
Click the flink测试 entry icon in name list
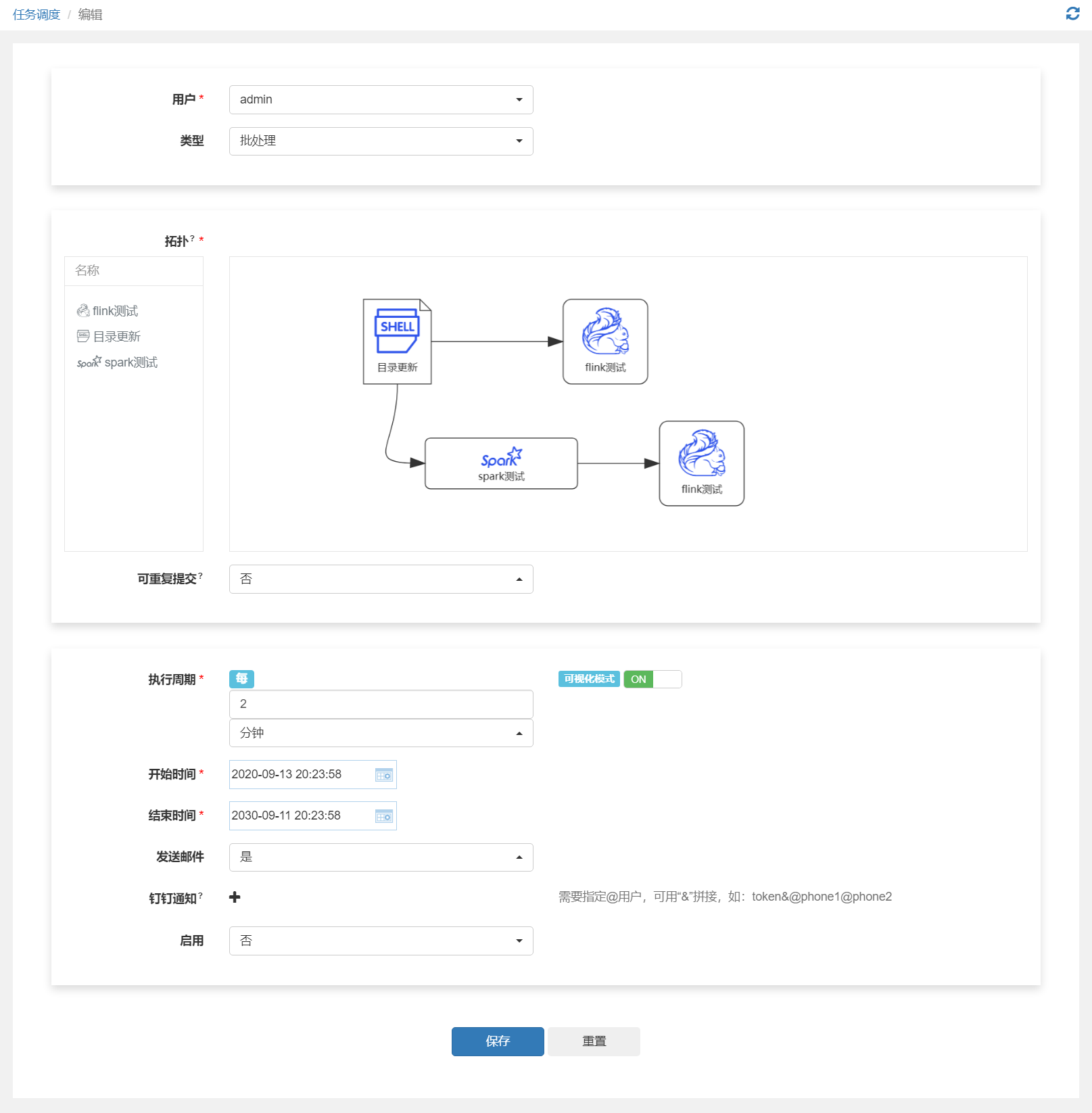(x=82, y=310)
